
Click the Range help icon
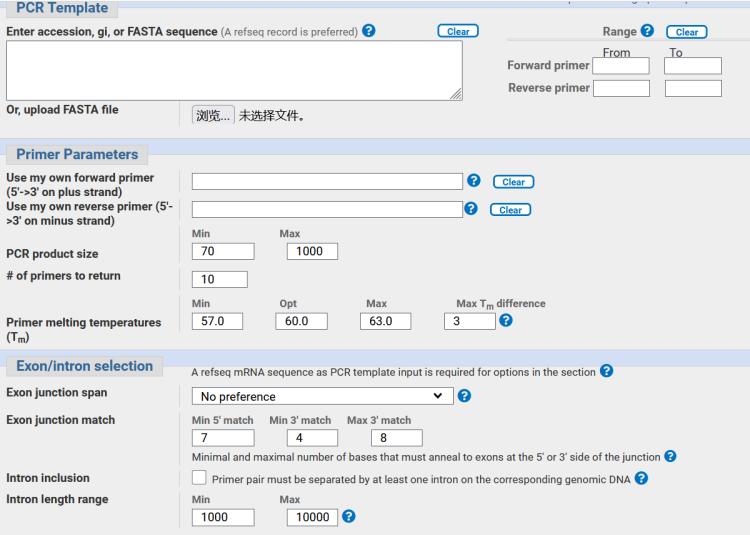(648, 32)
